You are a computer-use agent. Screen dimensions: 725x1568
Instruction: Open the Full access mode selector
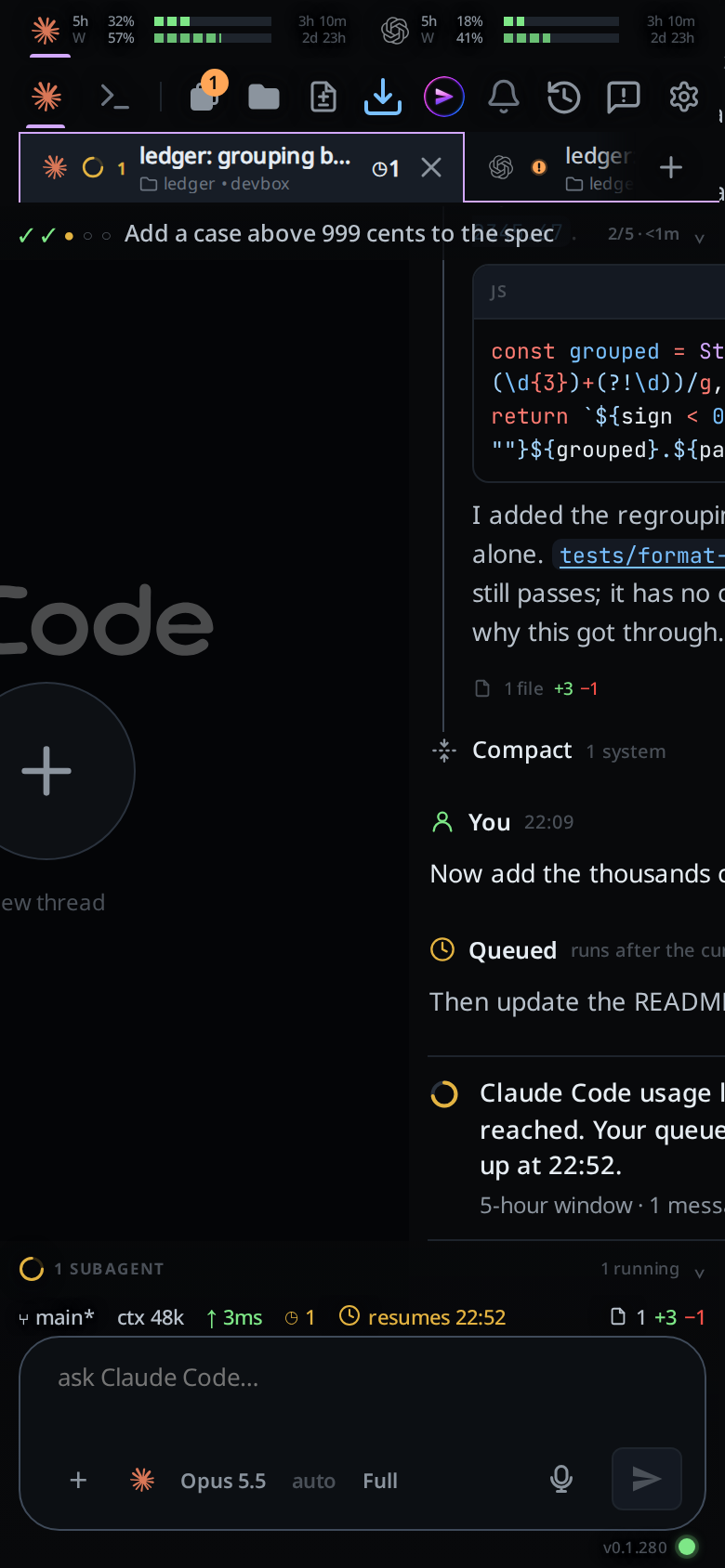(380, 1481)
